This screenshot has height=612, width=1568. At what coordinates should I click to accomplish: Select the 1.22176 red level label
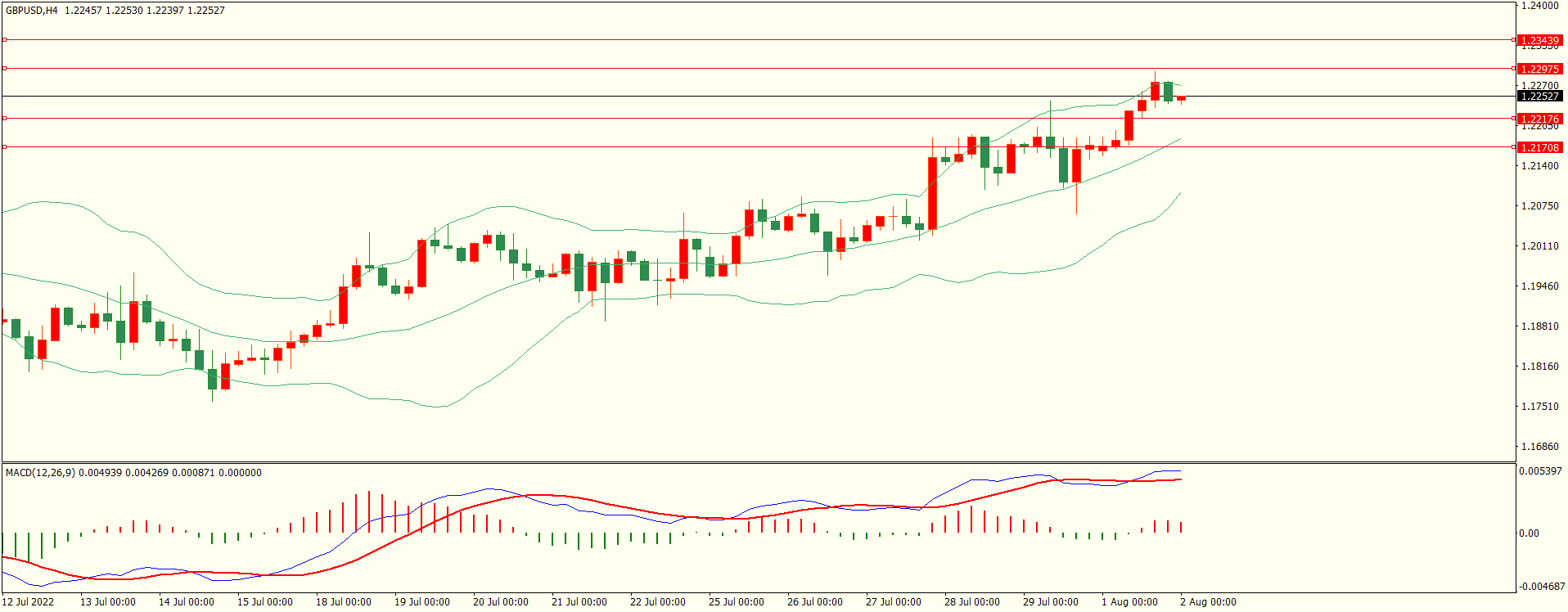pyautogui.click(x=1539, y=119)
